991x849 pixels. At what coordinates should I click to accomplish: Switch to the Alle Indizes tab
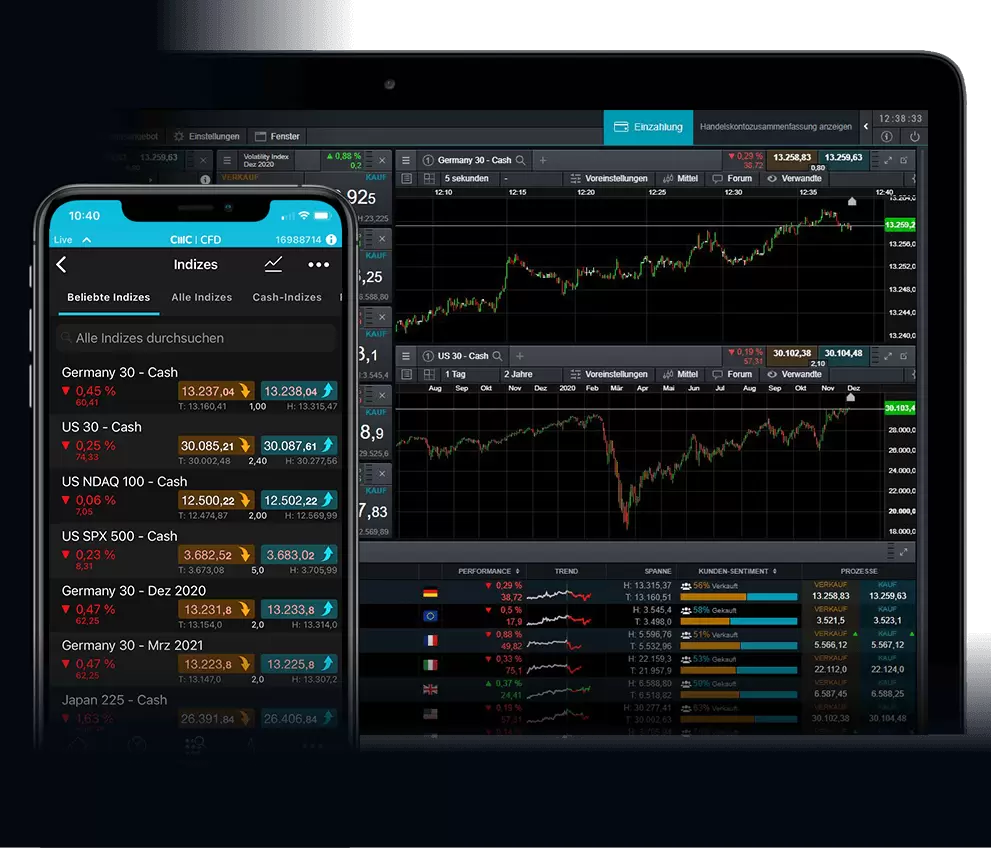[x=201, y=297]
